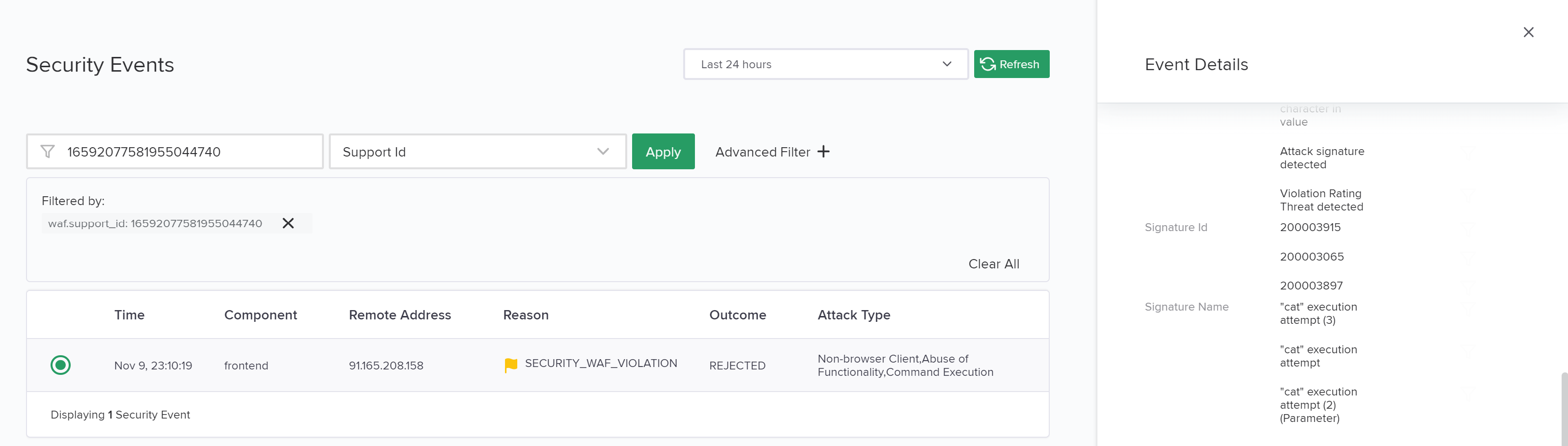Click the REJECTED outcome cell

point(737,366)
